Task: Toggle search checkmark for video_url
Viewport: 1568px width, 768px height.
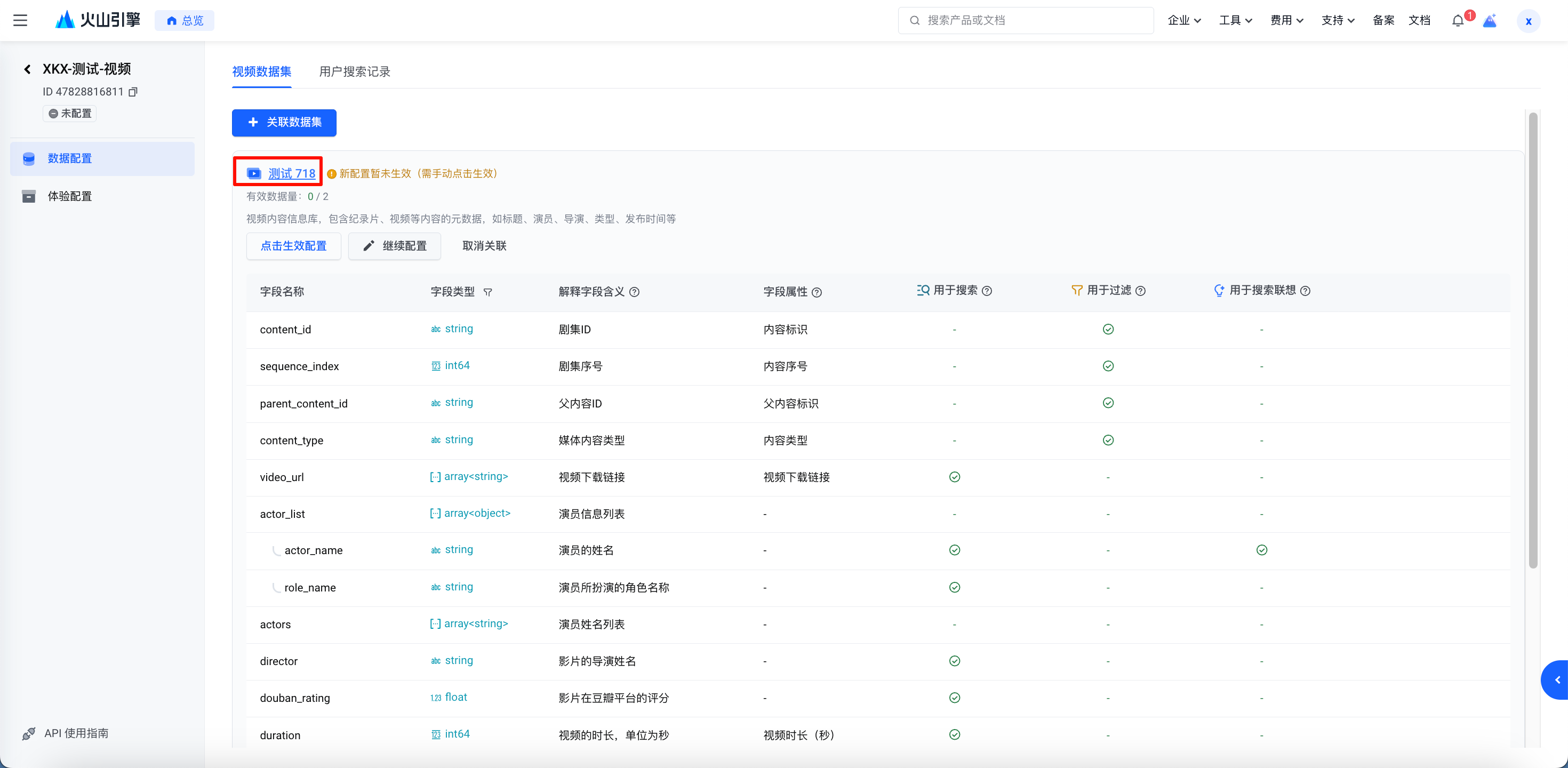Action: click(x=955, y=477)
